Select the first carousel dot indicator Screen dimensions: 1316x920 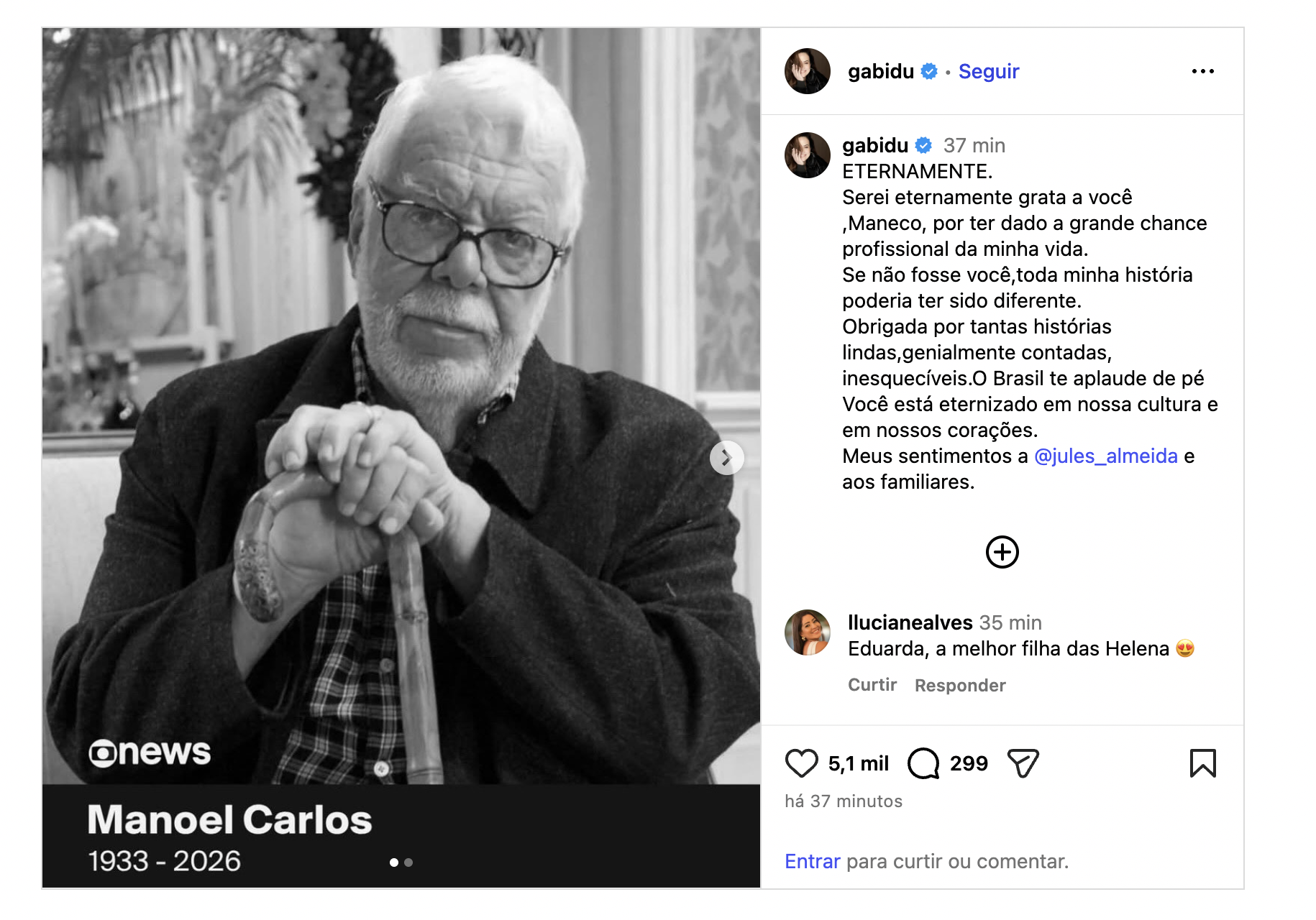(394, 862)
